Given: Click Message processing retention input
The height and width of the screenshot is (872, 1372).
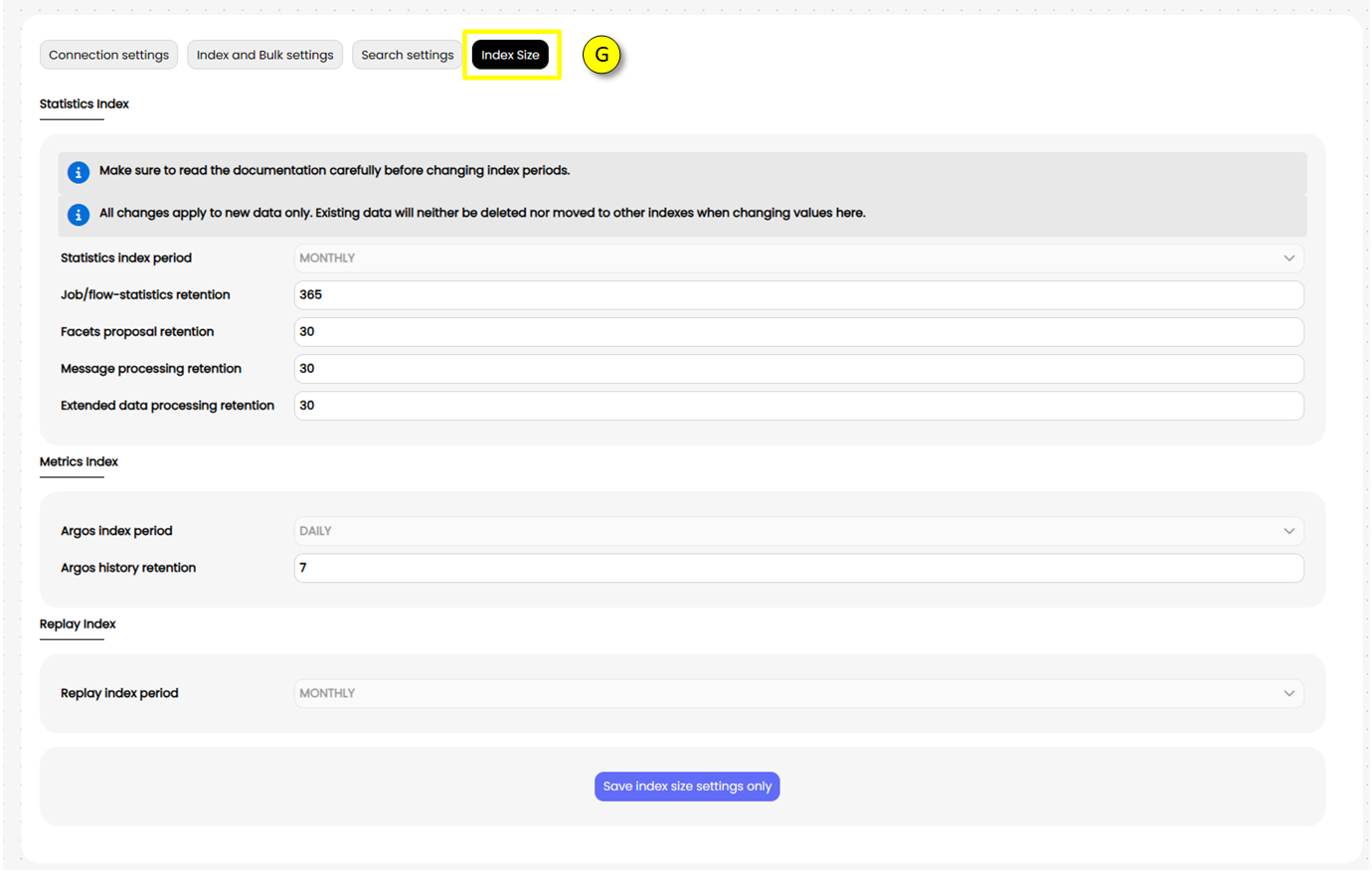Looking at the screenshot, I should coord(798,369).
